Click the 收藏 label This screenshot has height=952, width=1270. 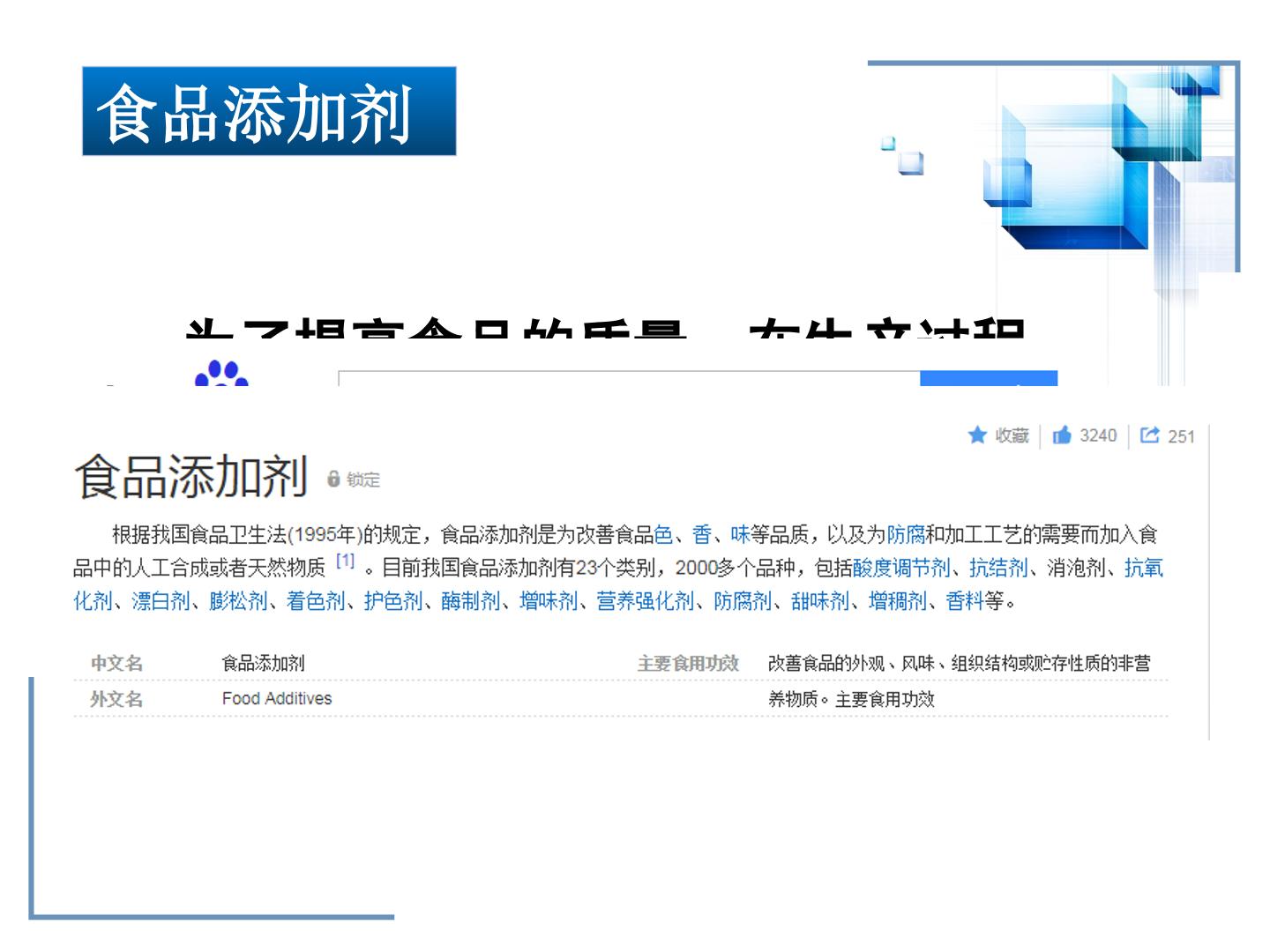point(1012,435)
